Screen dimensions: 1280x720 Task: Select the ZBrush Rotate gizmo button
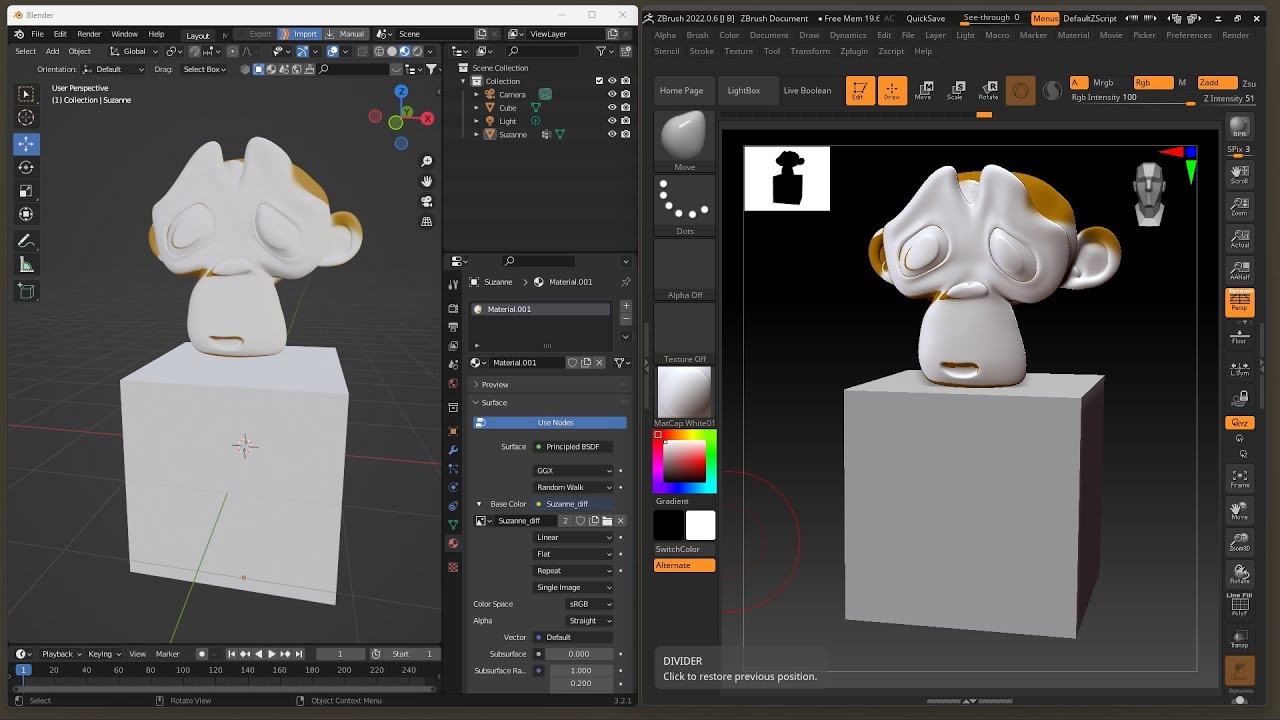coord(988,91)
